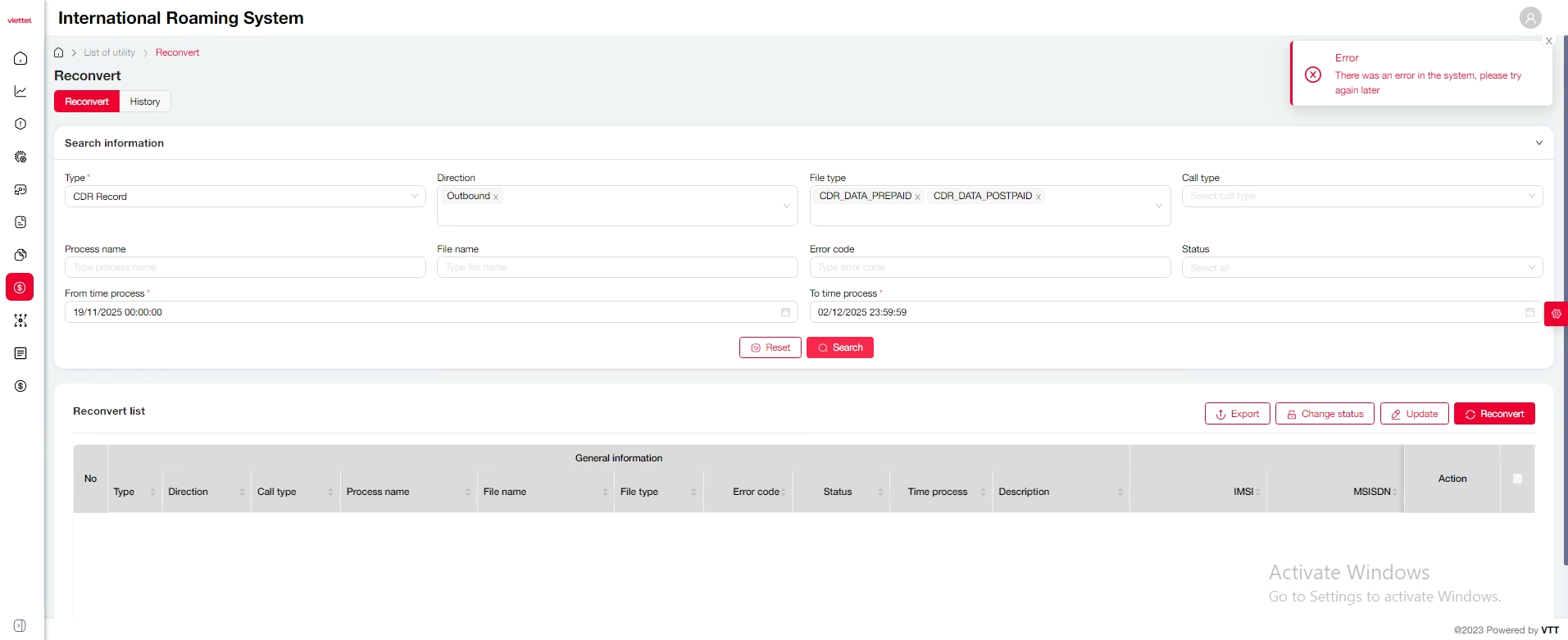
Task: Remove the Outbound tag from Direction
Action: pyautogui.click(x=496, y=197)
